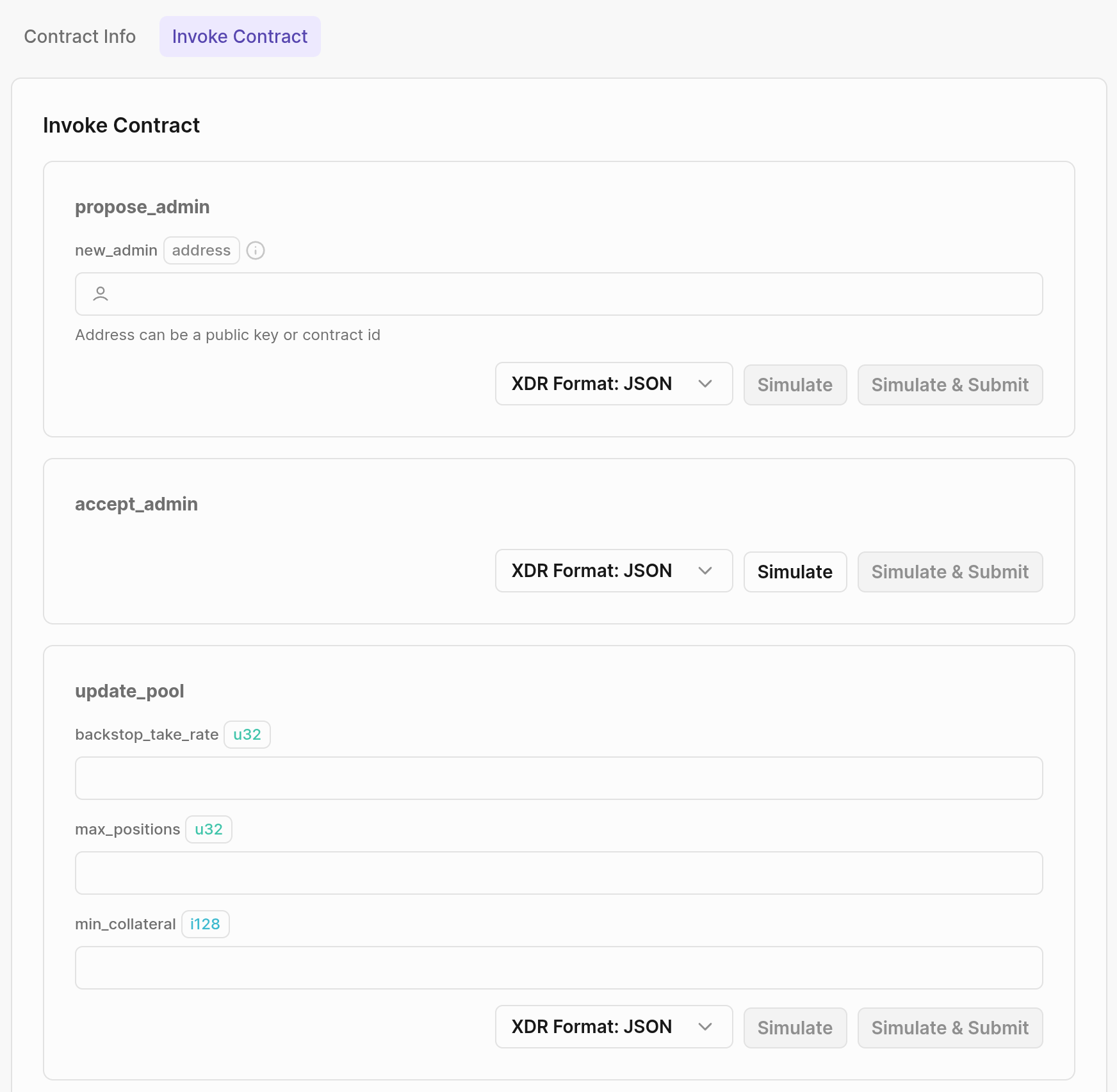
Task: Open the XDR Format dropdown in propose_admin
Action: click(x=613, y=384)
